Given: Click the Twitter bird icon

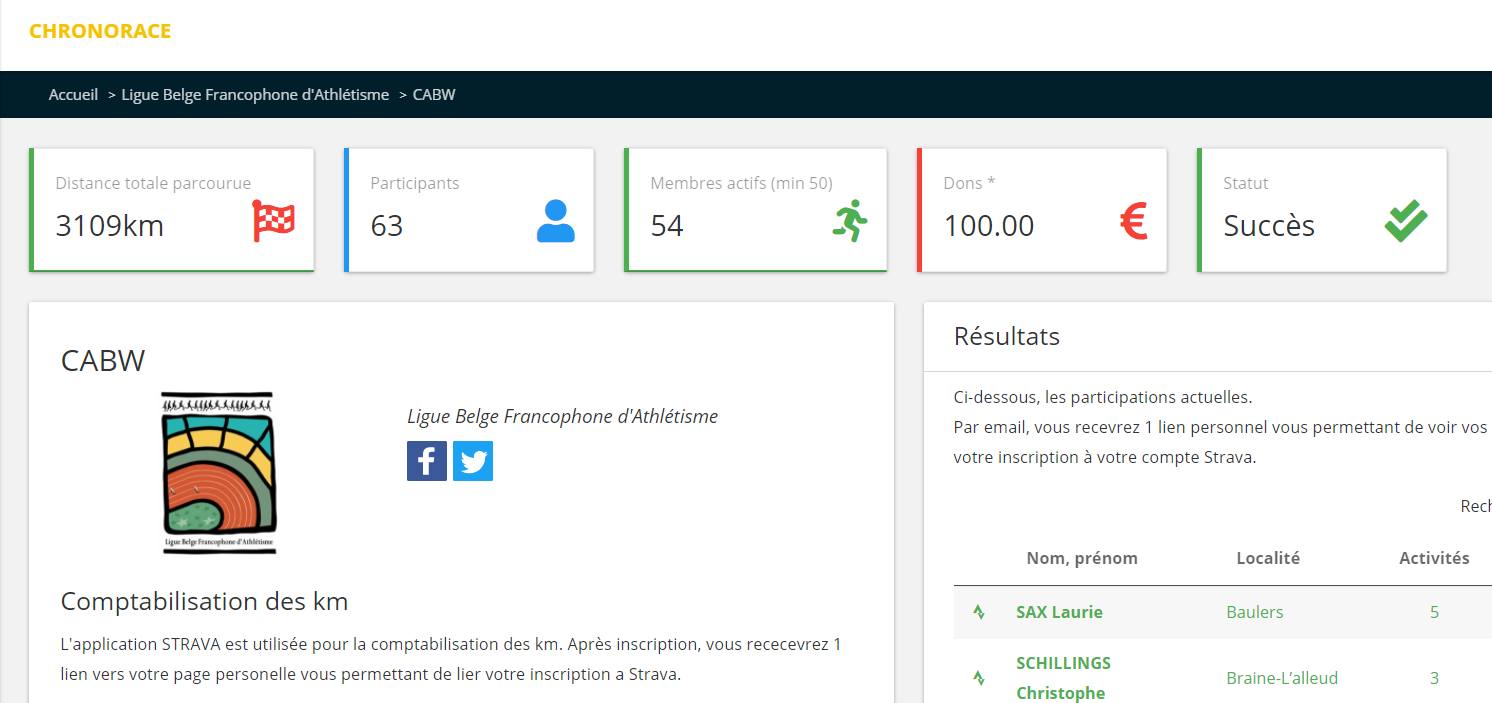Looking at the screenshot, I should tap(473, 461).
